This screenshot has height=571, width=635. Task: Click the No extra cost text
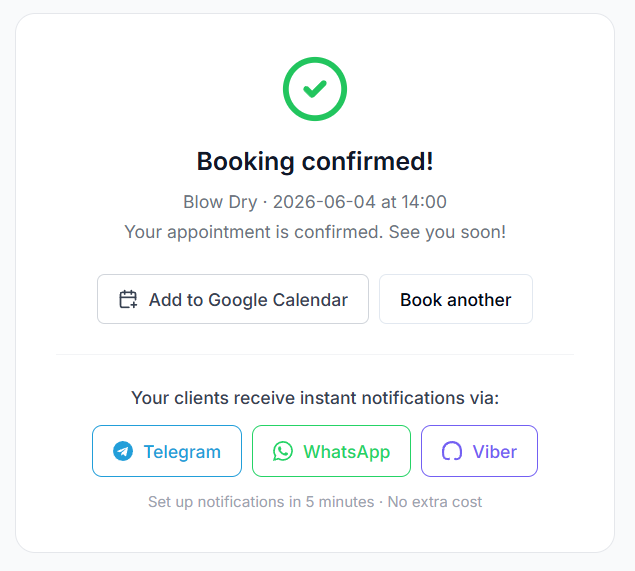click(435, 502)
